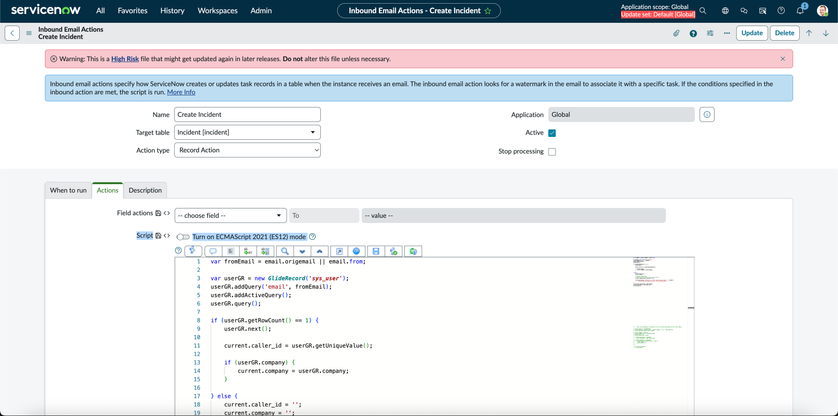This screenshot has height=416, width=838.
Task: Click find next down arrow in script toolbar
Action: (x=302, y=251)
